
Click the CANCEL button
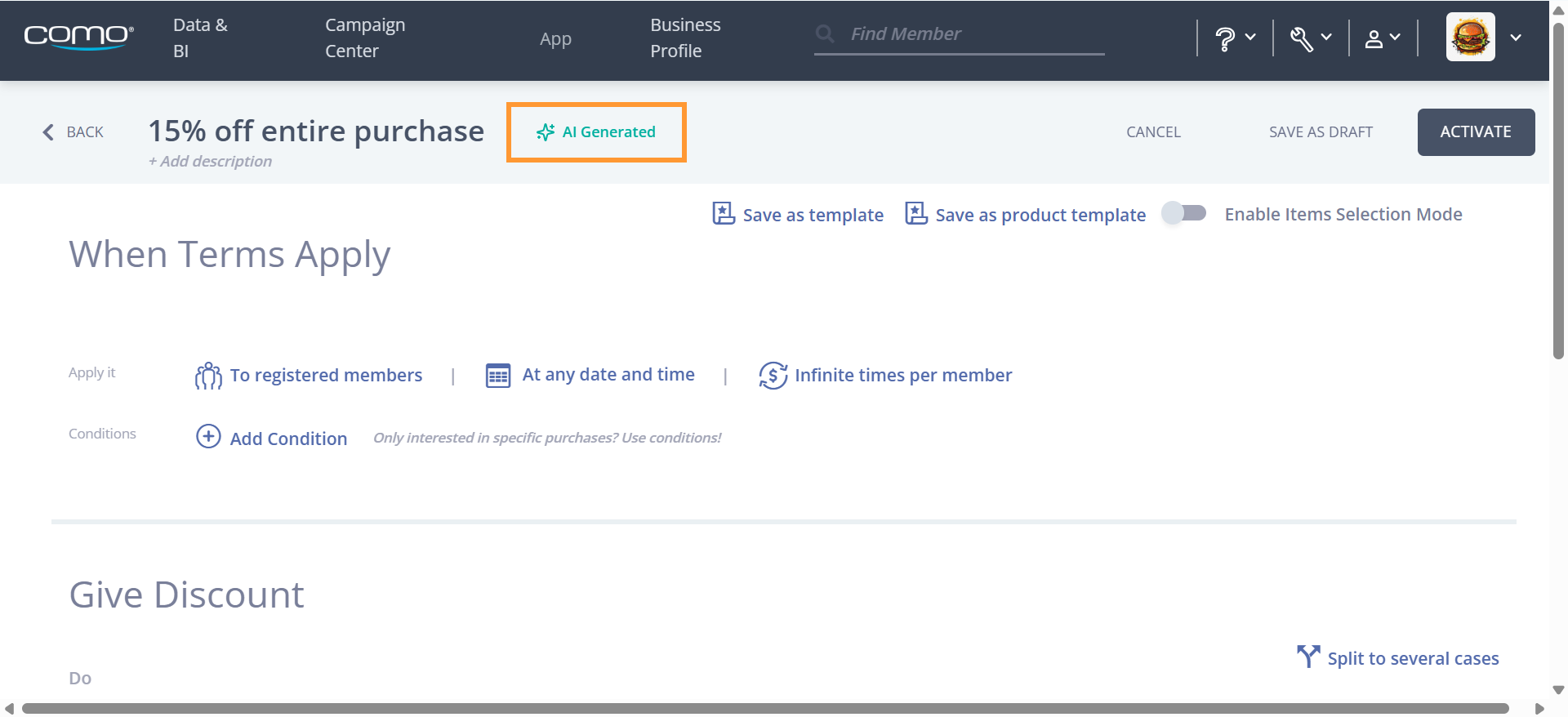point(1153,132)
